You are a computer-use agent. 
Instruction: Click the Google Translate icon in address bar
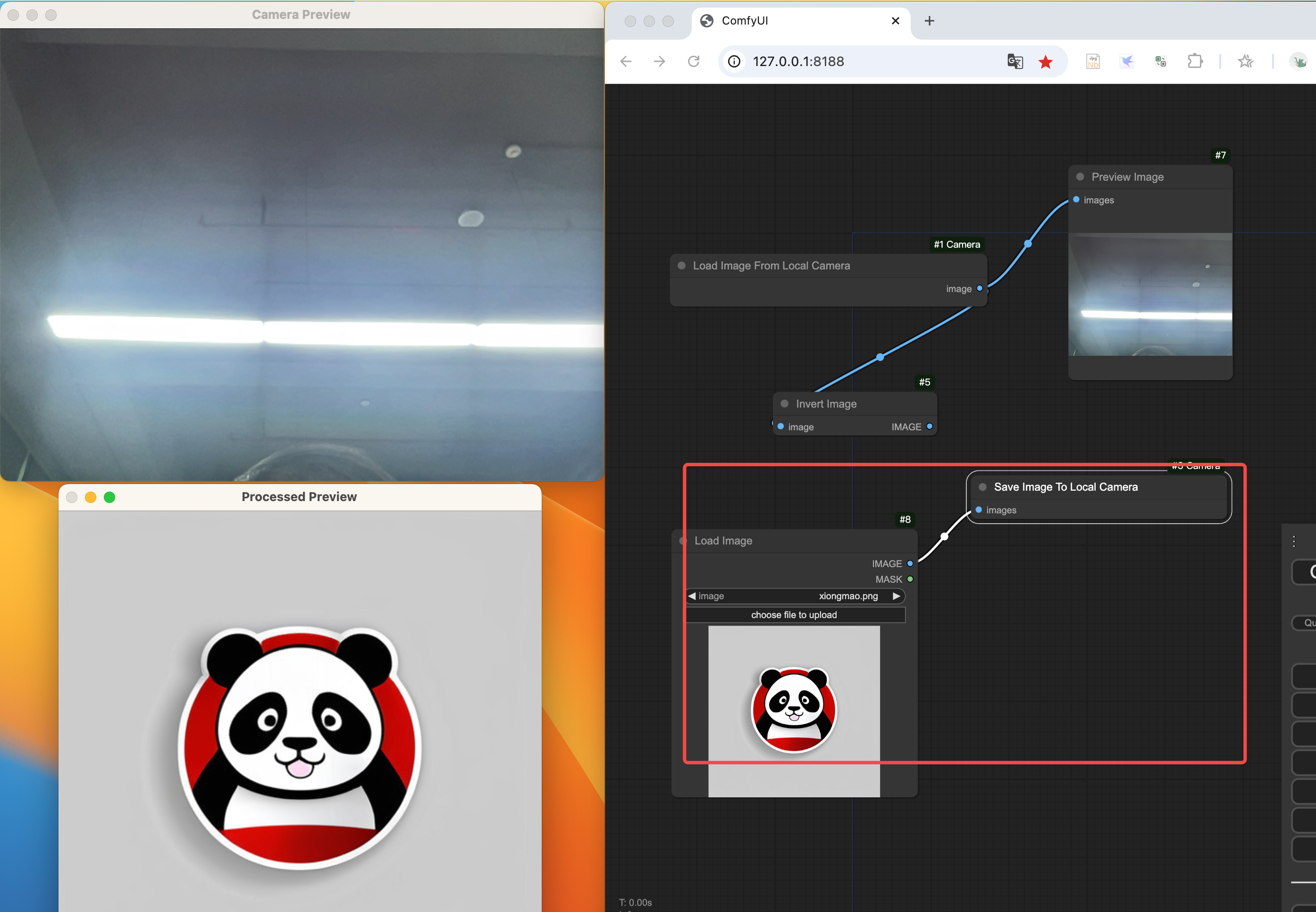click(x=1014, y=61)
